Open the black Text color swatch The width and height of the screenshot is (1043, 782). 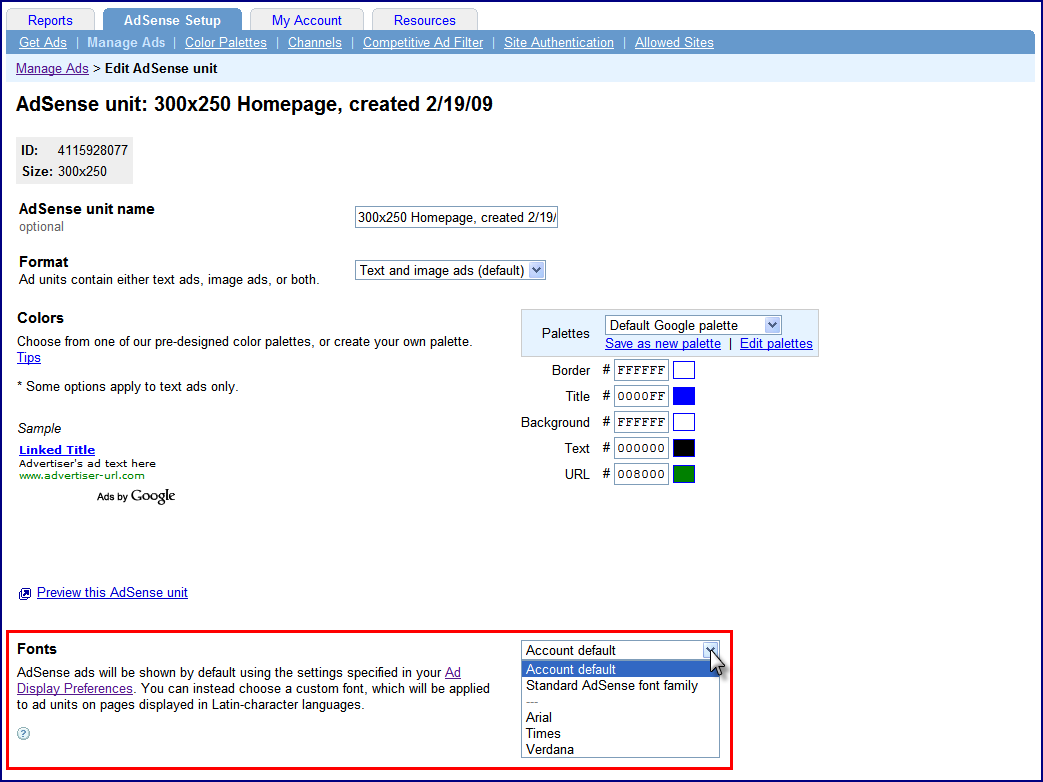click(684, 448)
